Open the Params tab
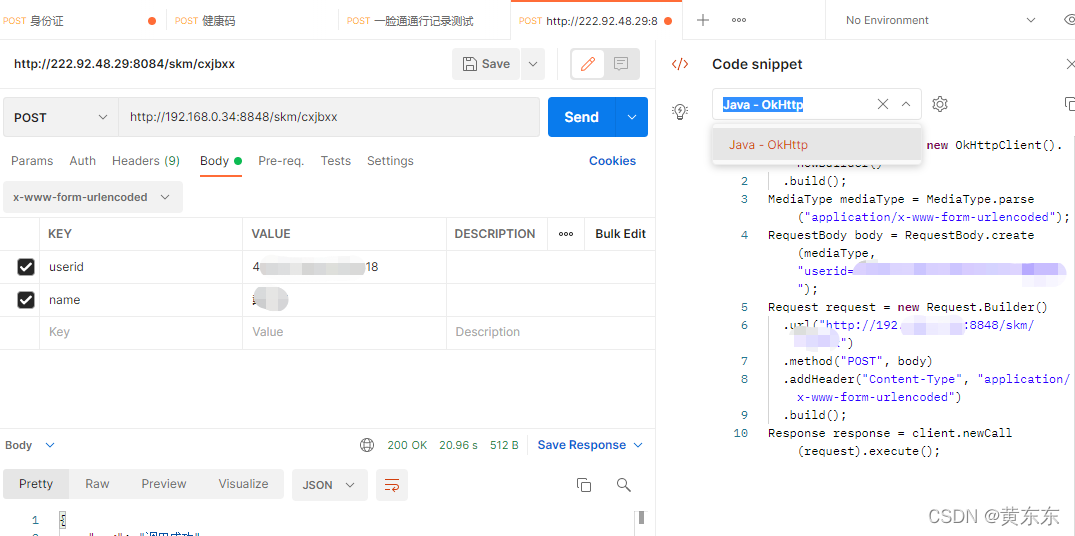Viewport: 1075px width, 536px height. click(x=32, y=161)
